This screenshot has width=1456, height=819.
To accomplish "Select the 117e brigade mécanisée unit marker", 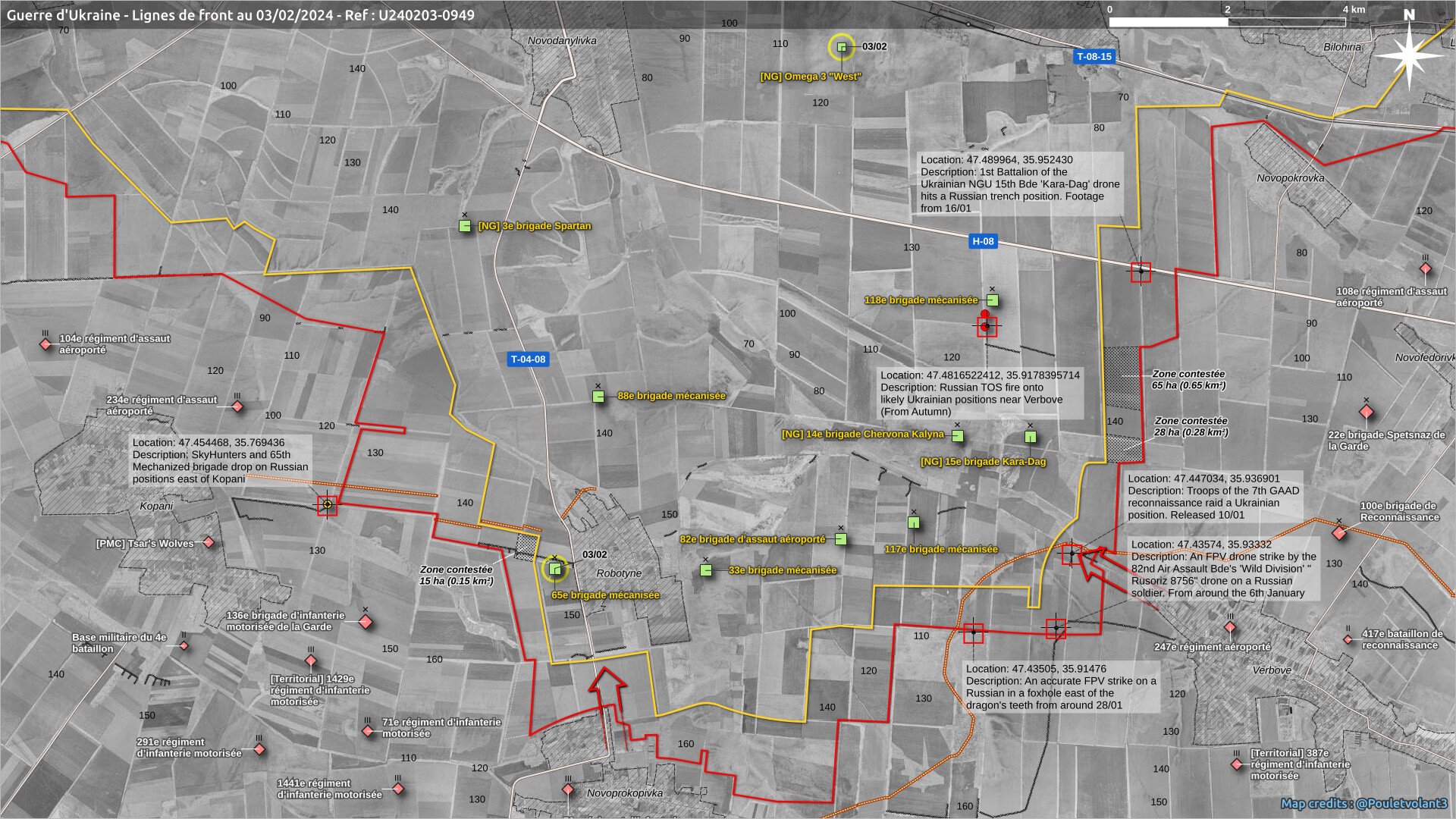I will (x=914, y=522).
